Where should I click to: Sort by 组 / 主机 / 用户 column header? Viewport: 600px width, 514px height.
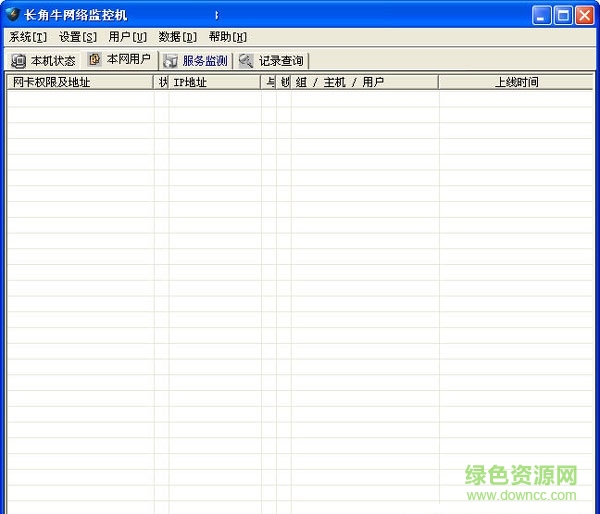tap(365, 82)
